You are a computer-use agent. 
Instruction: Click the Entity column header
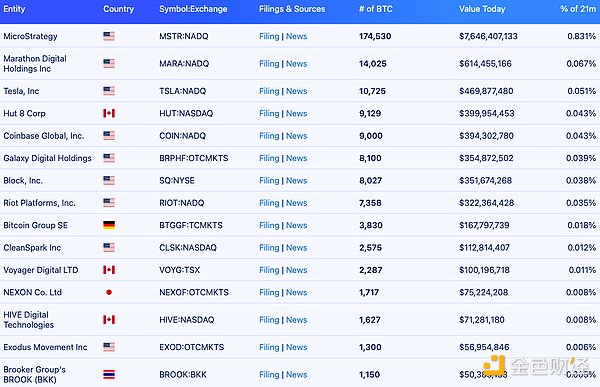(14, 9)
